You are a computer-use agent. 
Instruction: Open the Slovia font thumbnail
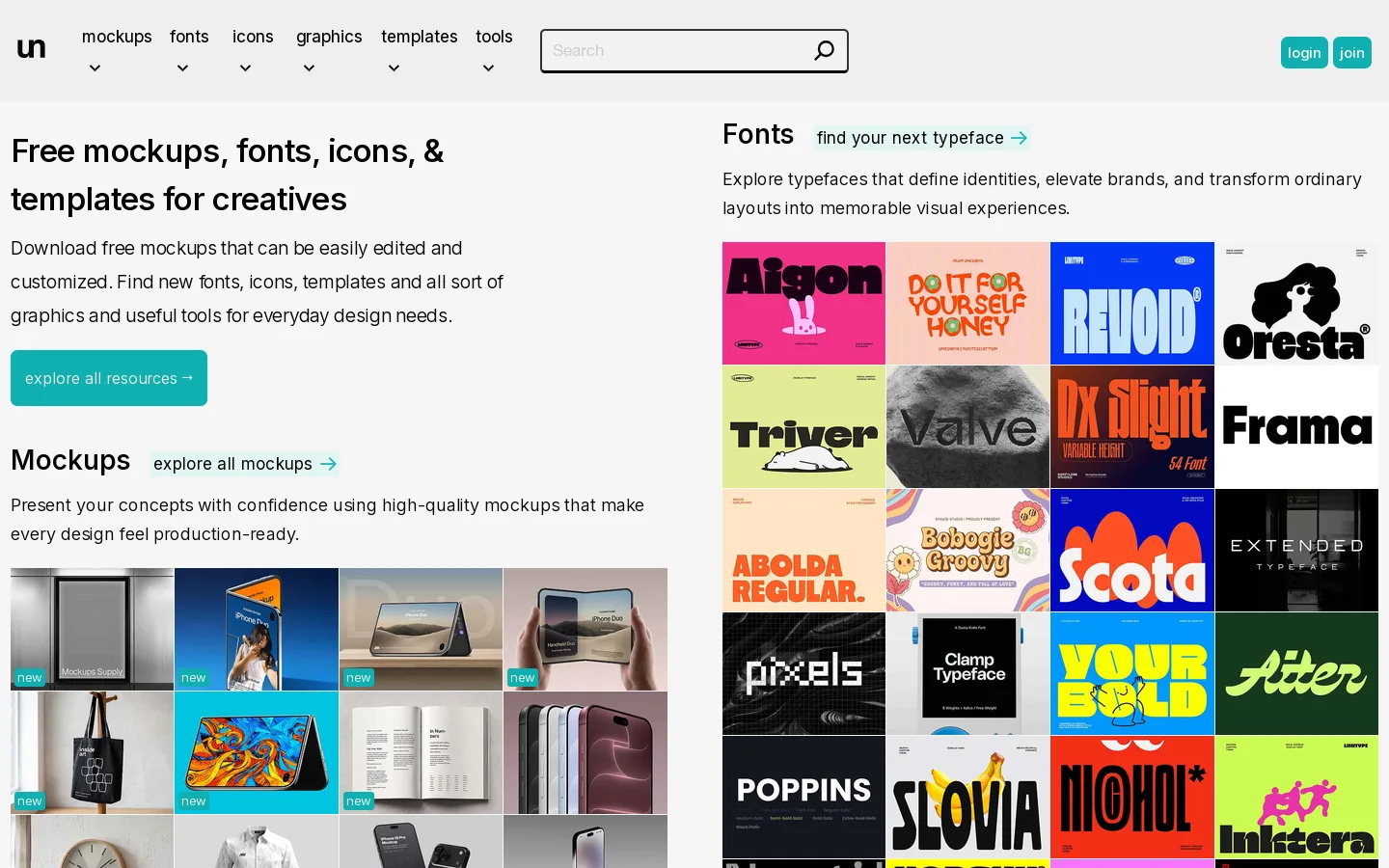click(967, 797)
